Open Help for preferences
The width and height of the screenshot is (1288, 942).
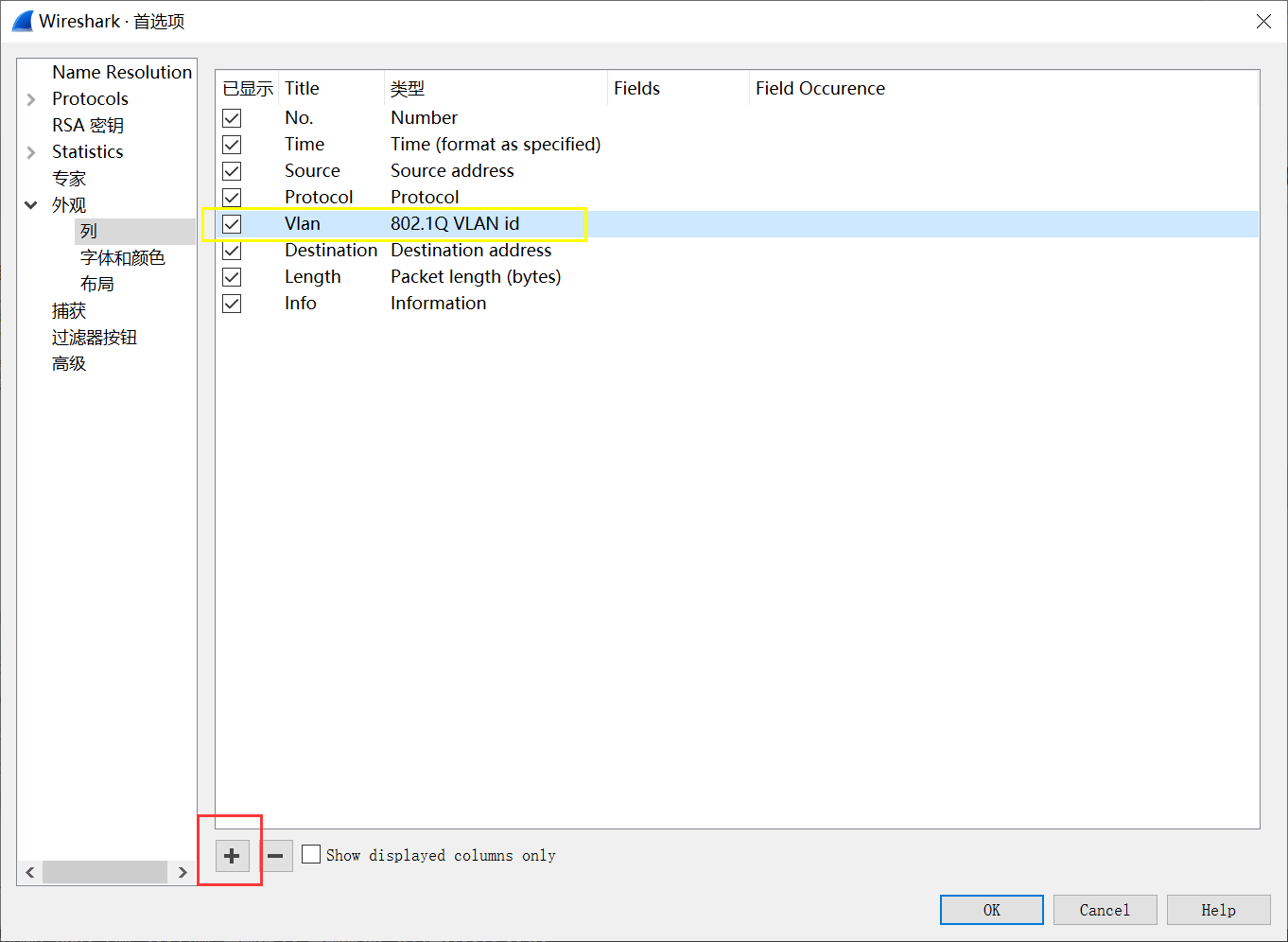point(1219,910)
